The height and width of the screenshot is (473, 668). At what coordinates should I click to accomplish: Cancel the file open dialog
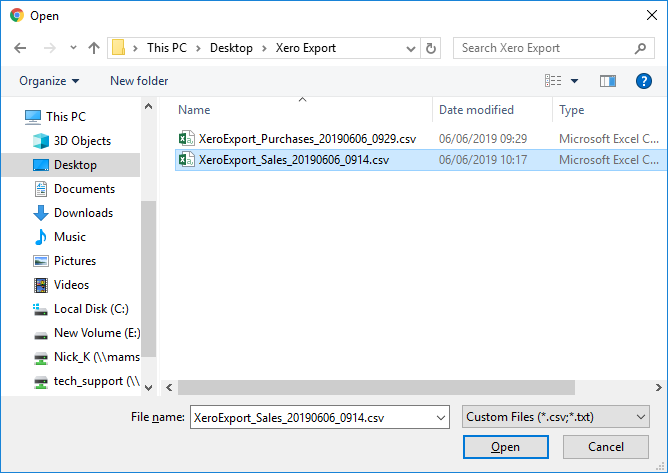pos(606,447)
